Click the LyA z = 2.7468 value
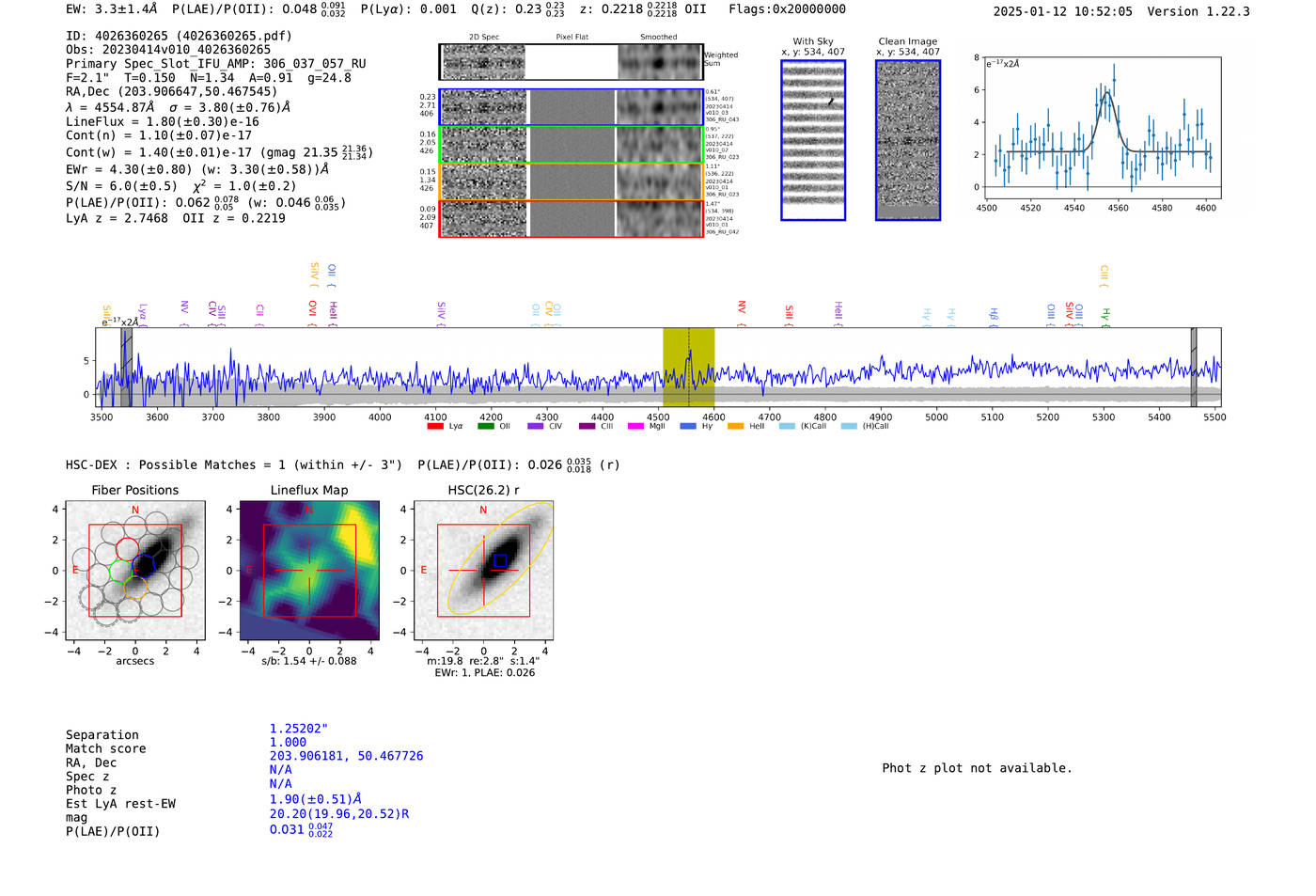The image size is (1316, 896). 117,218
